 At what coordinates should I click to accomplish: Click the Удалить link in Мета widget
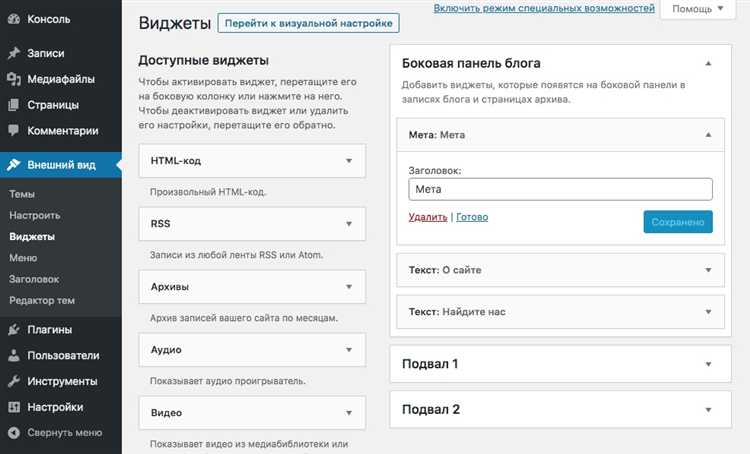(x=428, y=217)
